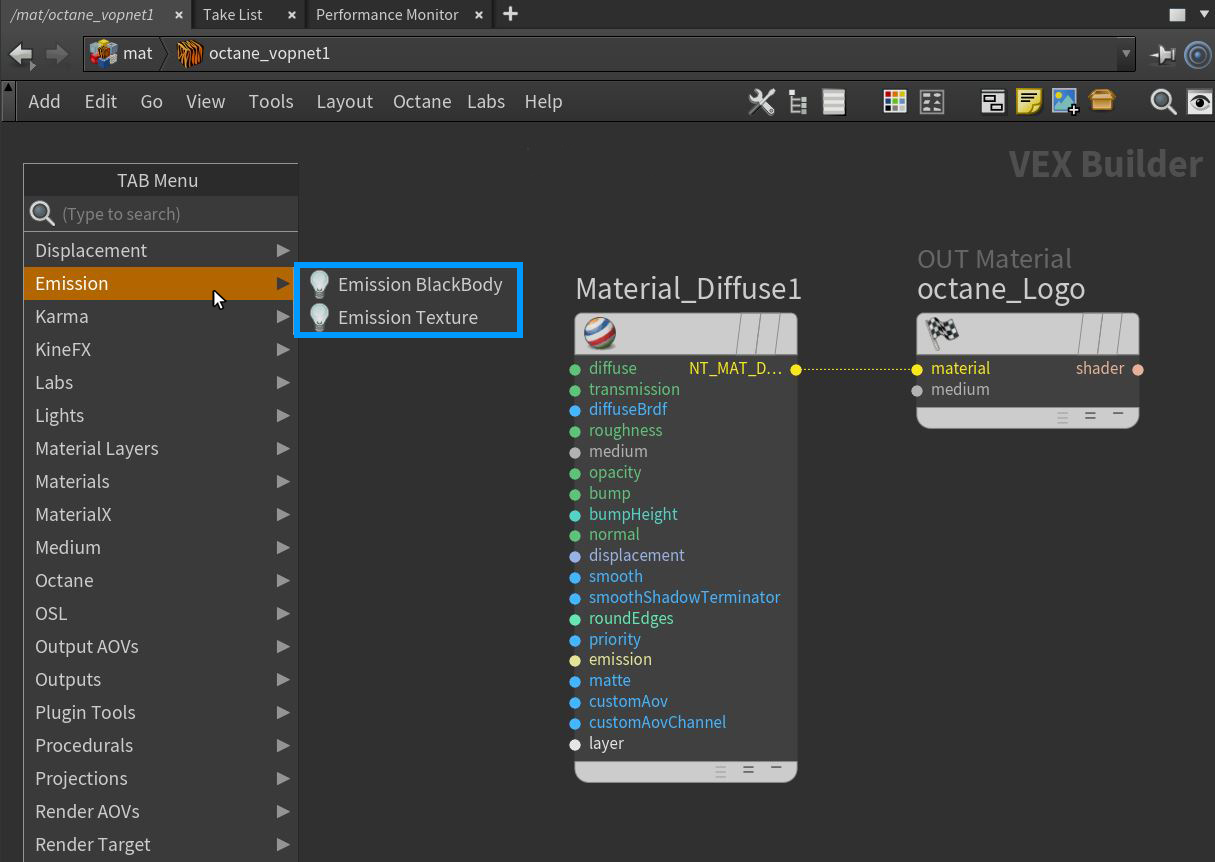Image resolution: width=1215 pixels, height=862 pixels.
Task: Click the yellow sticky note icon
Action: tap(1029, 102)
